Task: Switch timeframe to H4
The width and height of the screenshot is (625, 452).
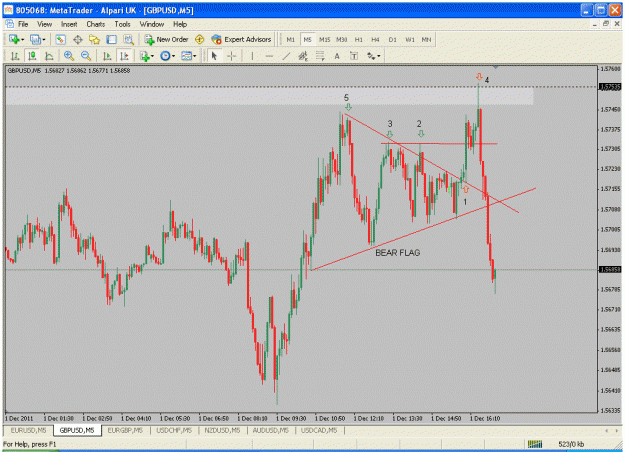Action: [375, 39]
